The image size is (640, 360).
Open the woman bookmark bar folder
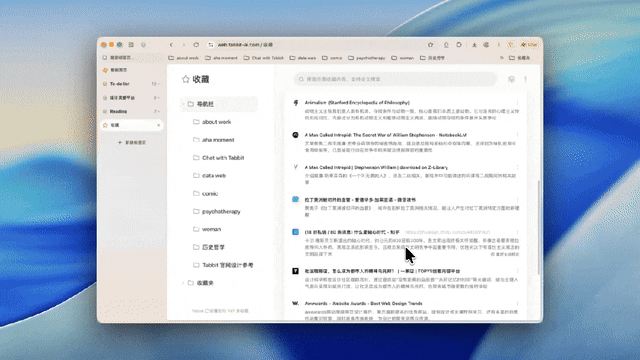click(x=402, y=58)
